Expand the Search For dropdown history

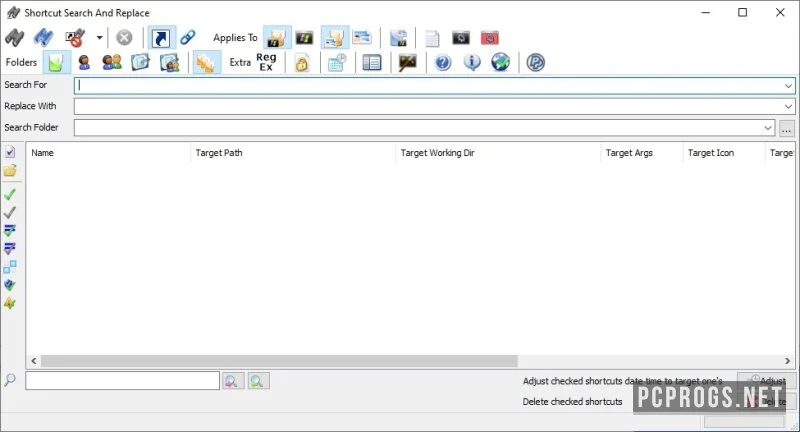788,86
